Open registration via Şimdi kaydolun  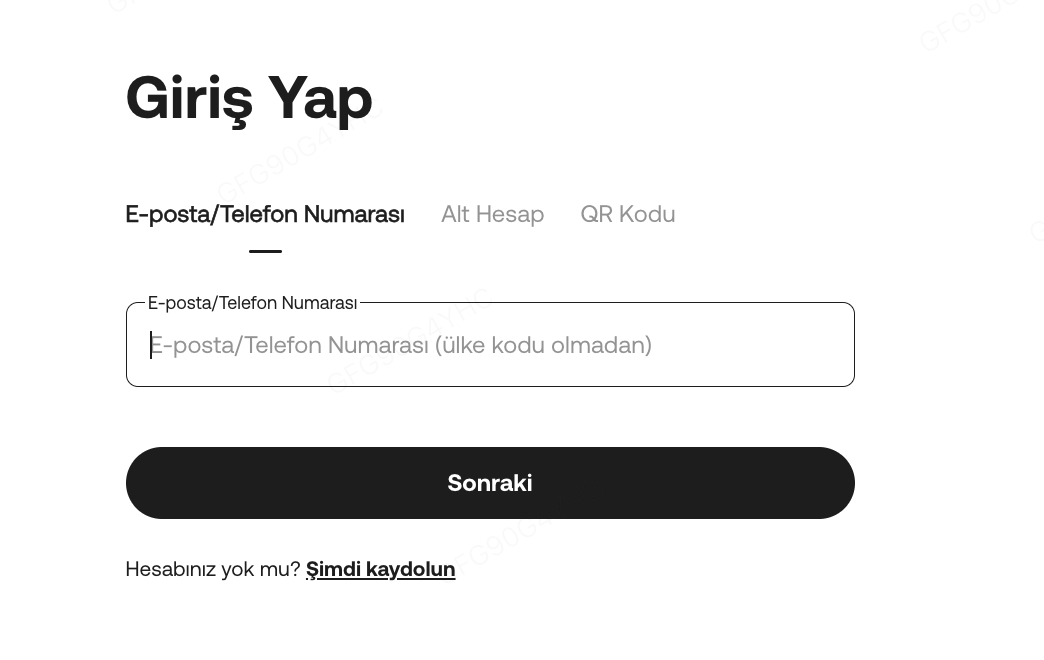[380, 569]
